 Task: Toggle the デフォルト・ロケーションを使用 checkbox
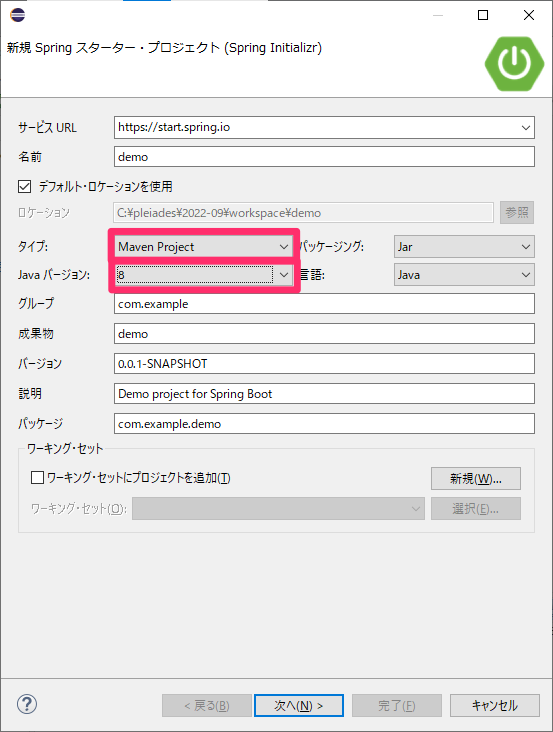24,187
